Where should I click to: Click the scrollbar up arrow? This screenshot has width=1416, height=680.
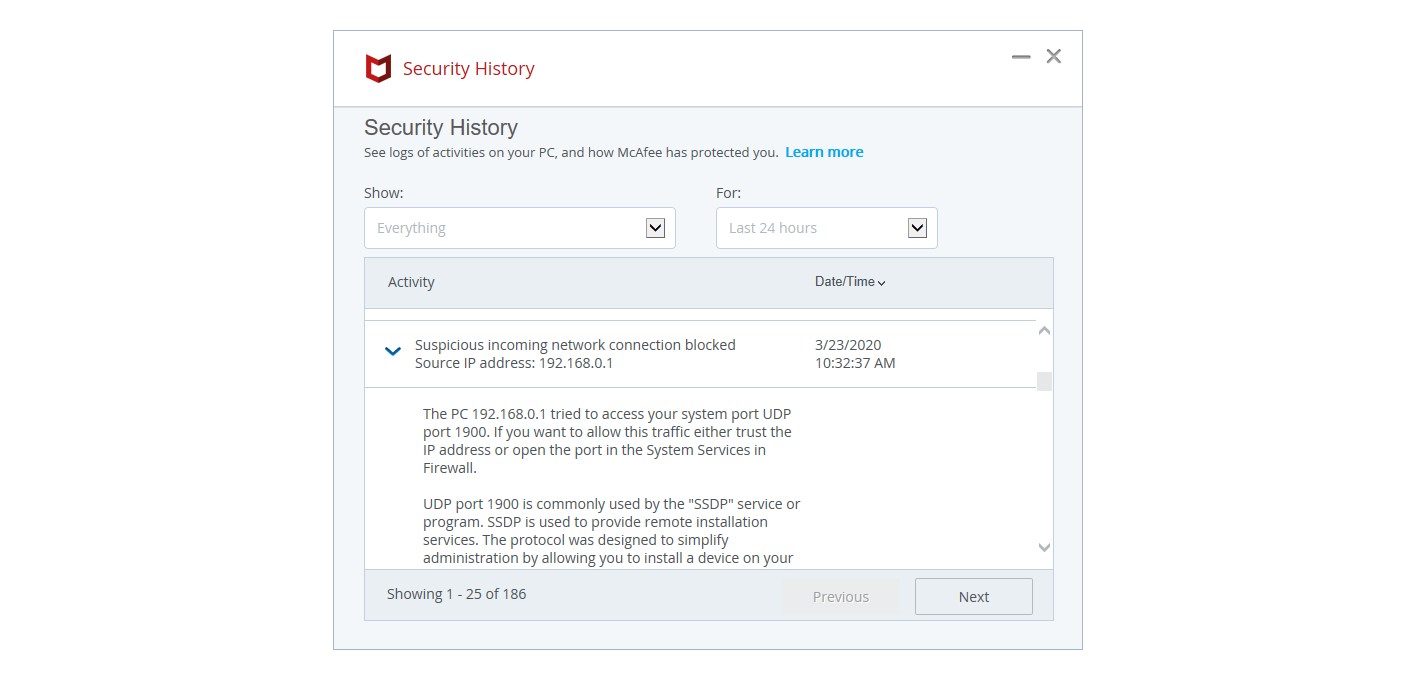(x=1044, y=331)
